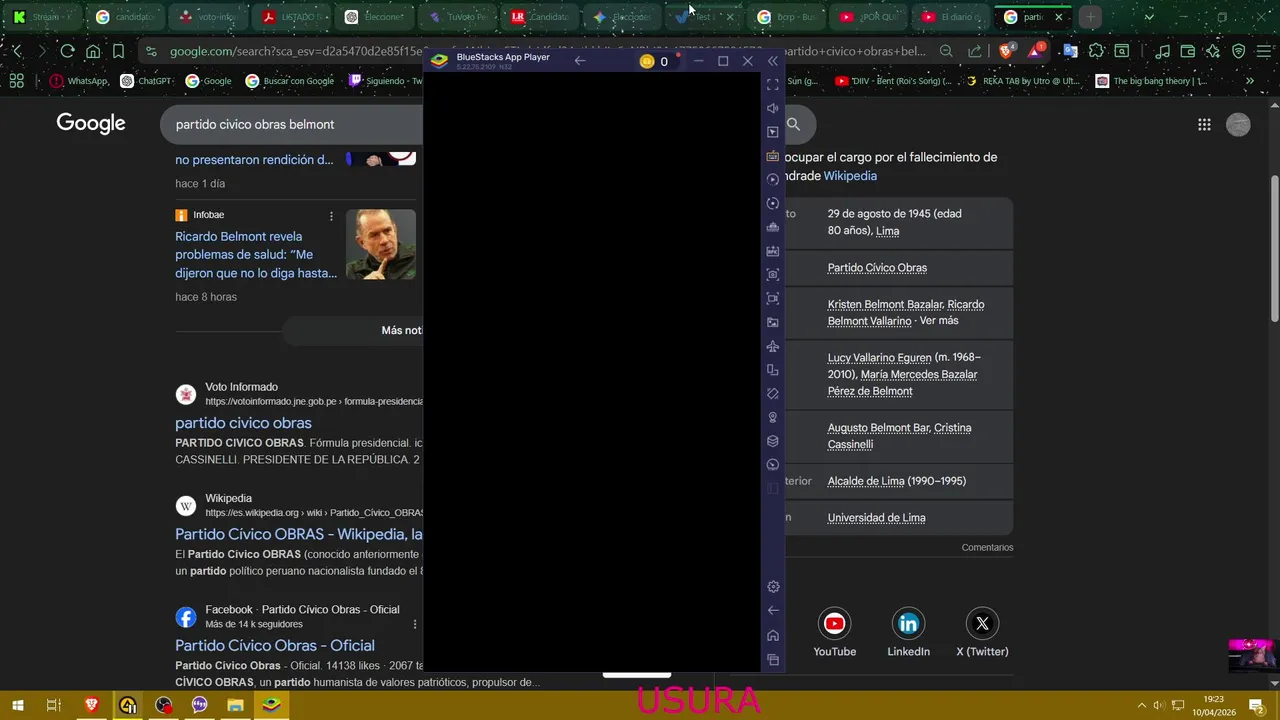Image resolution: width=1280 pixels, height=720 pixels.
Task: Click the BlueStacks volume speaker icon
Action: [x=772, y=108]
